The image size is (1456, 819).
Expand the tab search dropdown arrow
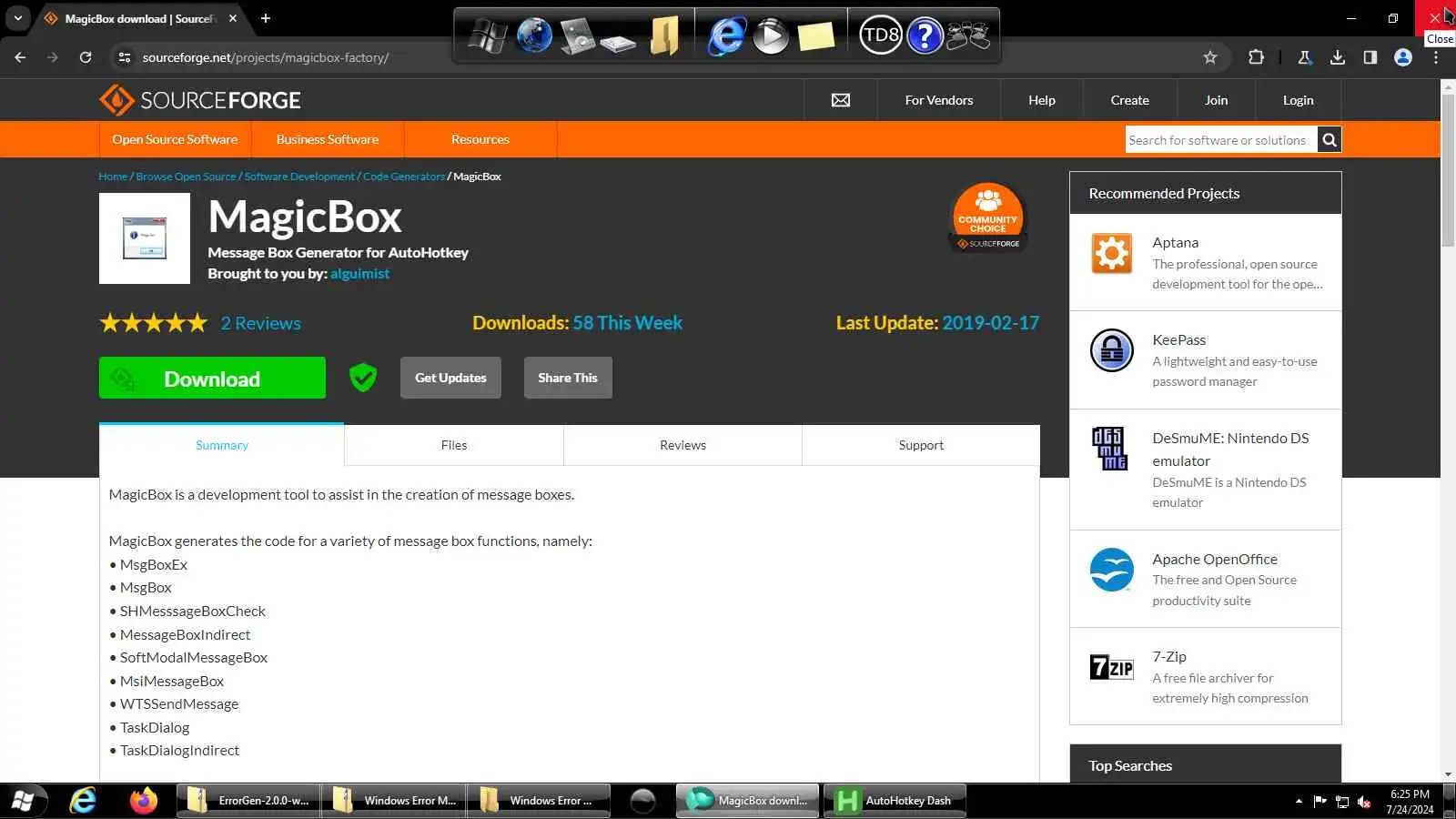click(18, 18)
